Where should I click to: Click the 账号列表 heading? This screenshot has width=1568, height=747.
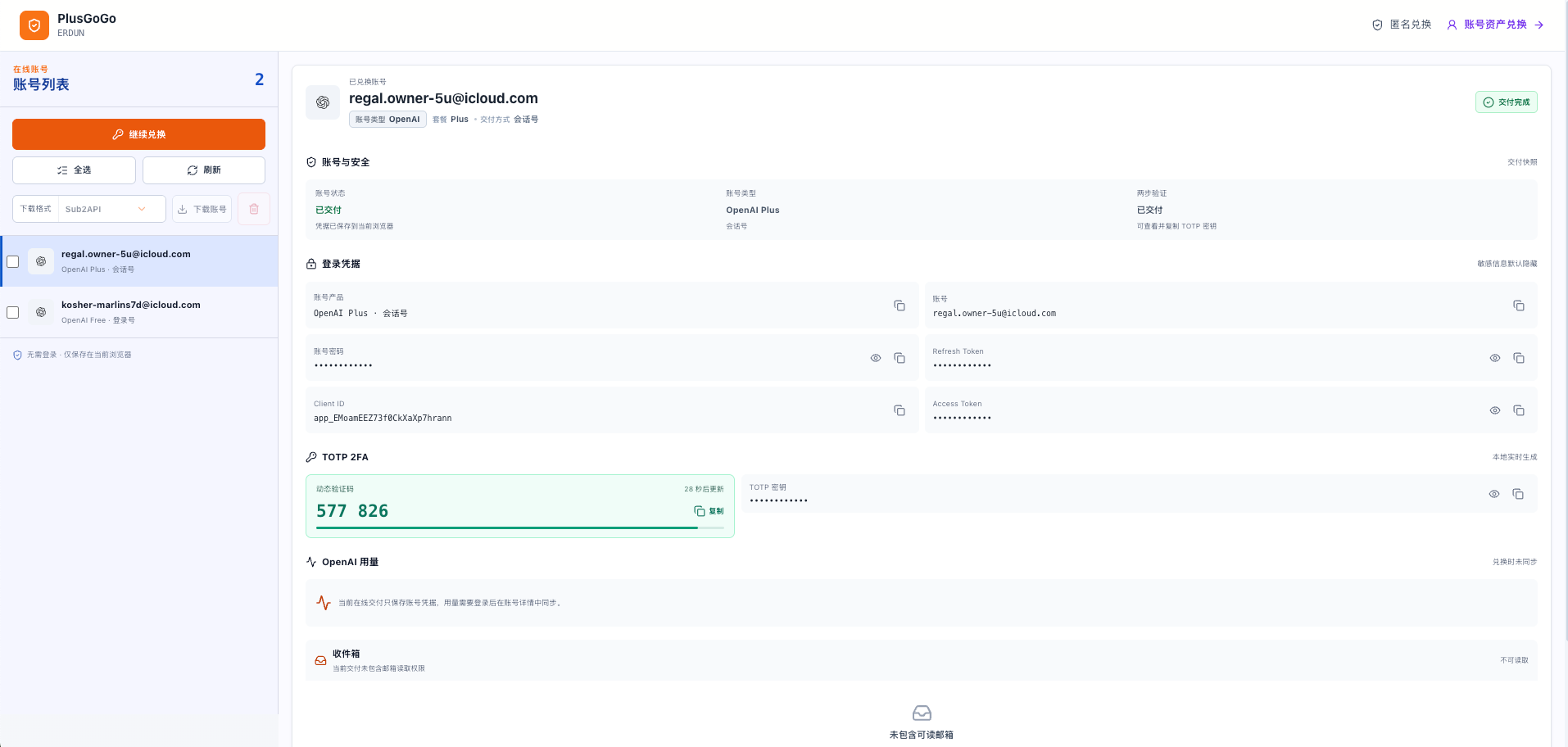point(41,84)
